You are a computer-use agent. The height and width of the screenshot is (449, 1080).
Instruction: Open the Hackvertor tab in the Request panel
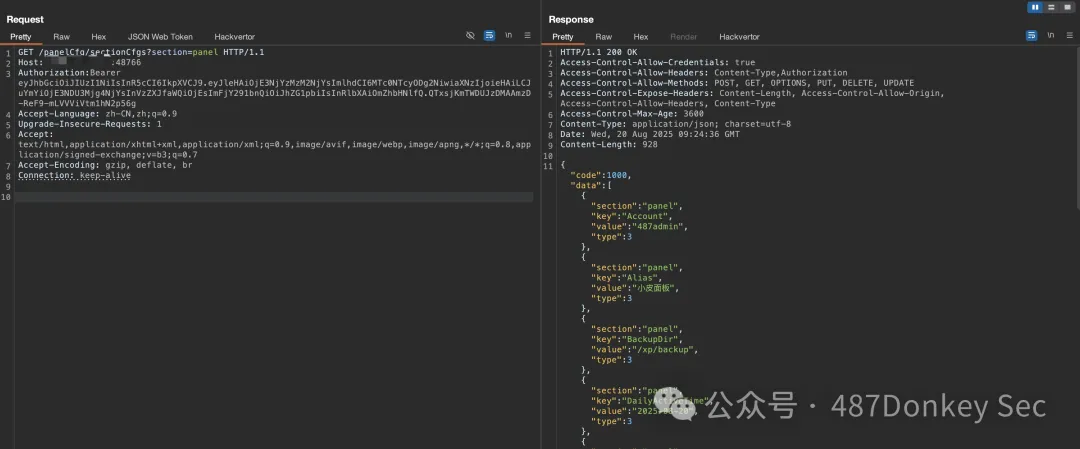click(234, 36)
